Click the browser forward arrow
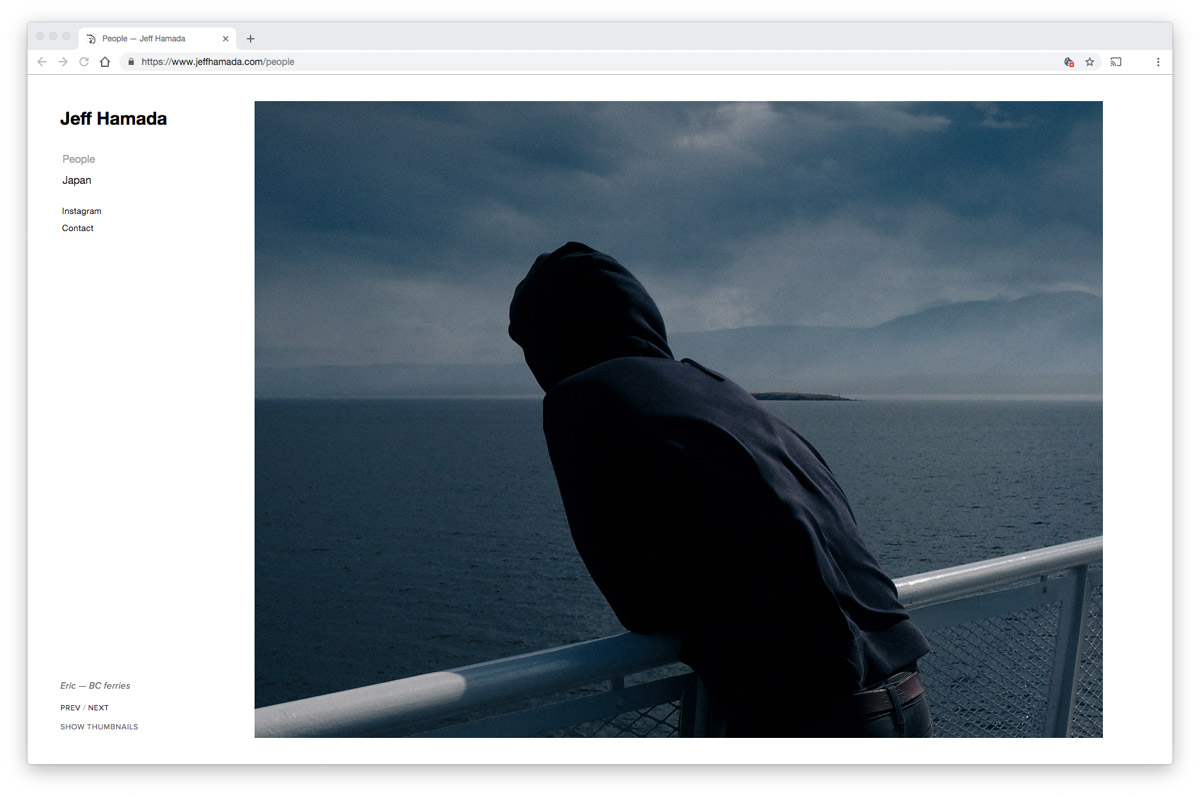The image size is (1200, 797). [x=62, y=62]
